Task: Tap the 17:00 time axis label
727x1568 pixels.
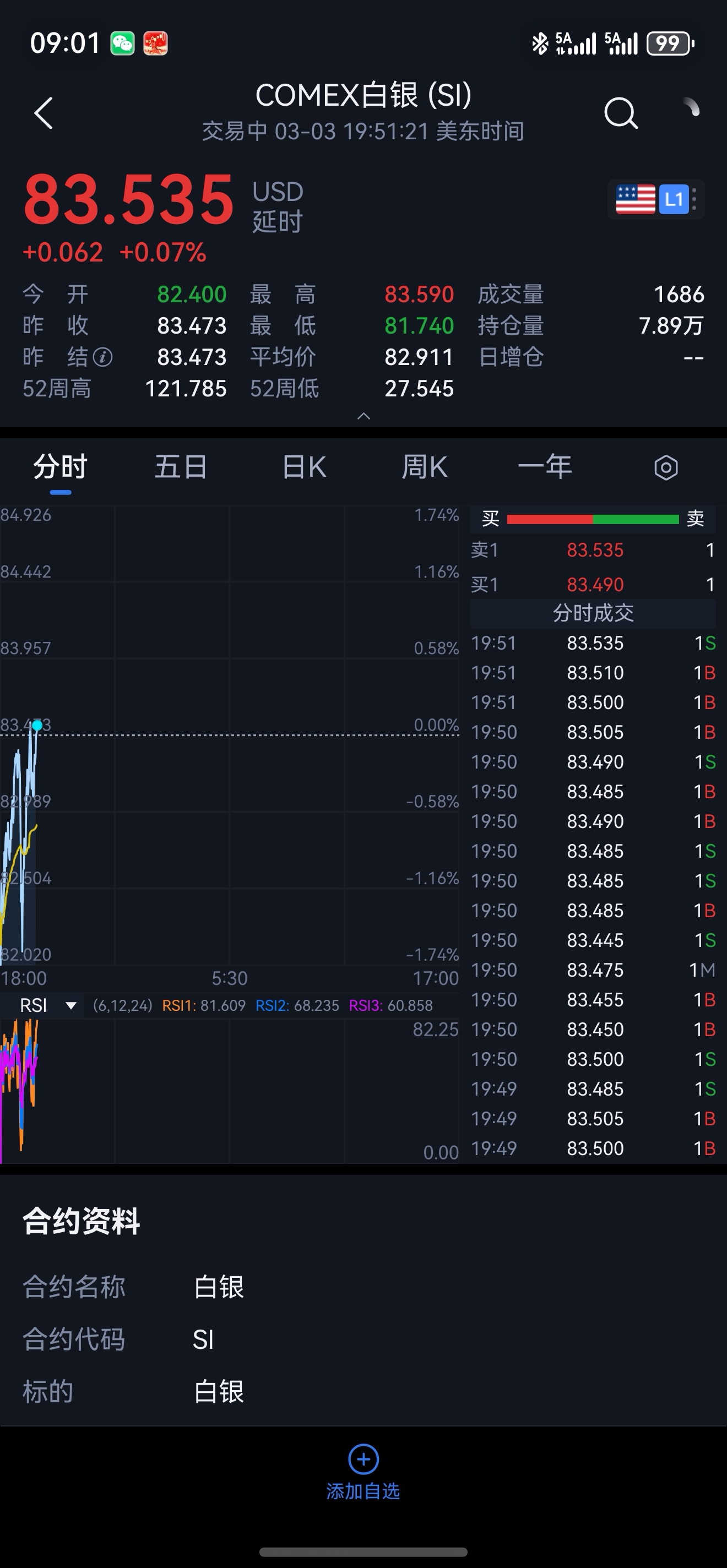Action: [436, 978]
